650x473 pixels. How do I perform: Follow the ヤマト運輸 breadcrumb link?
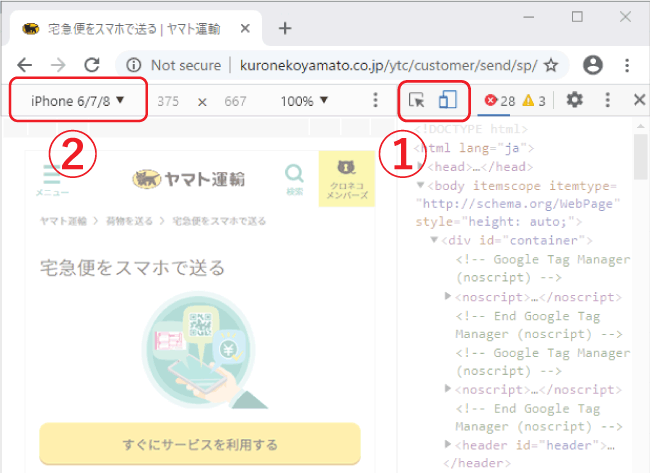click(63, 221)
